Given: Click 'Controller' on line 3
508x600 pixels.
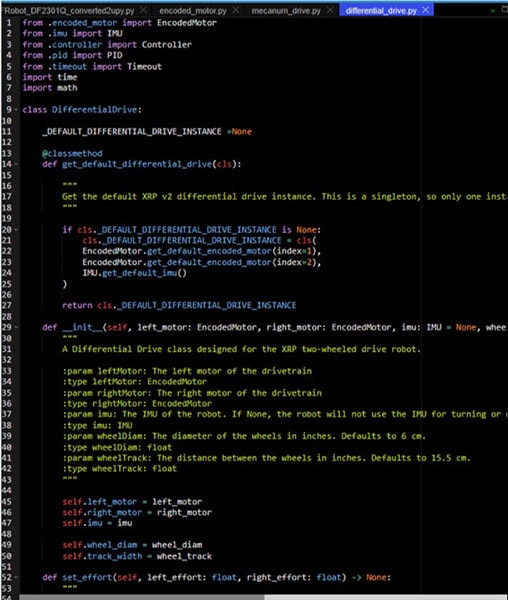Looking at the screenshot, I should [x=167, y=45].
